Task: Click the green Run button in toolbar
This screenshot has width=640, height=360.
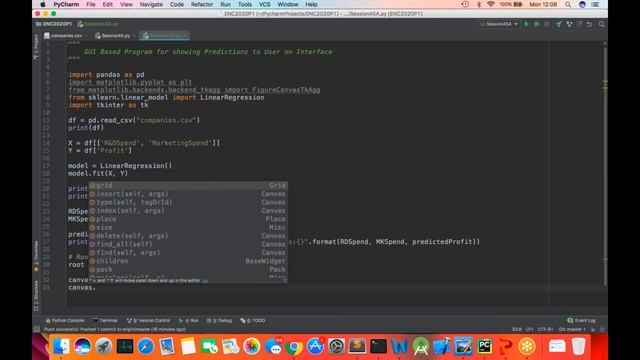Action: click(x=526, y=24)
